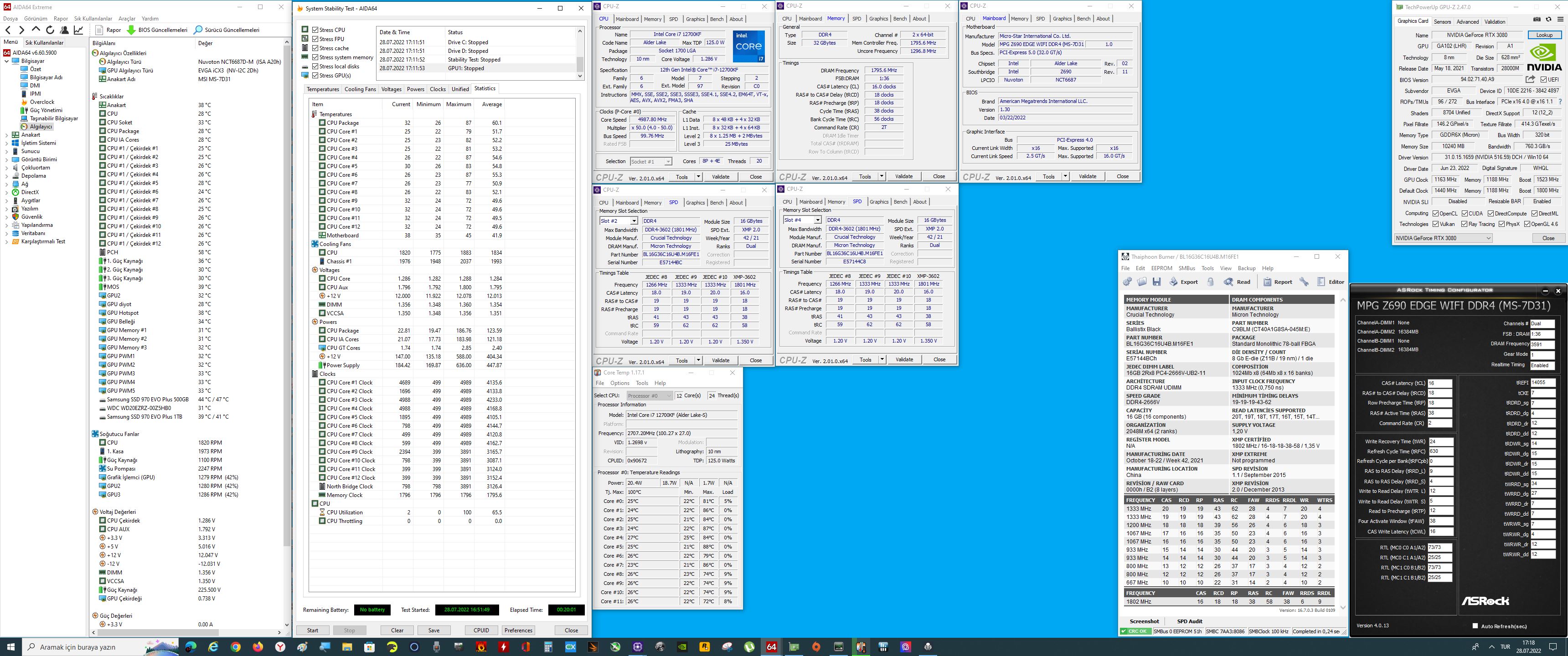Click Clear button in Stability Test

click(397, 630)
